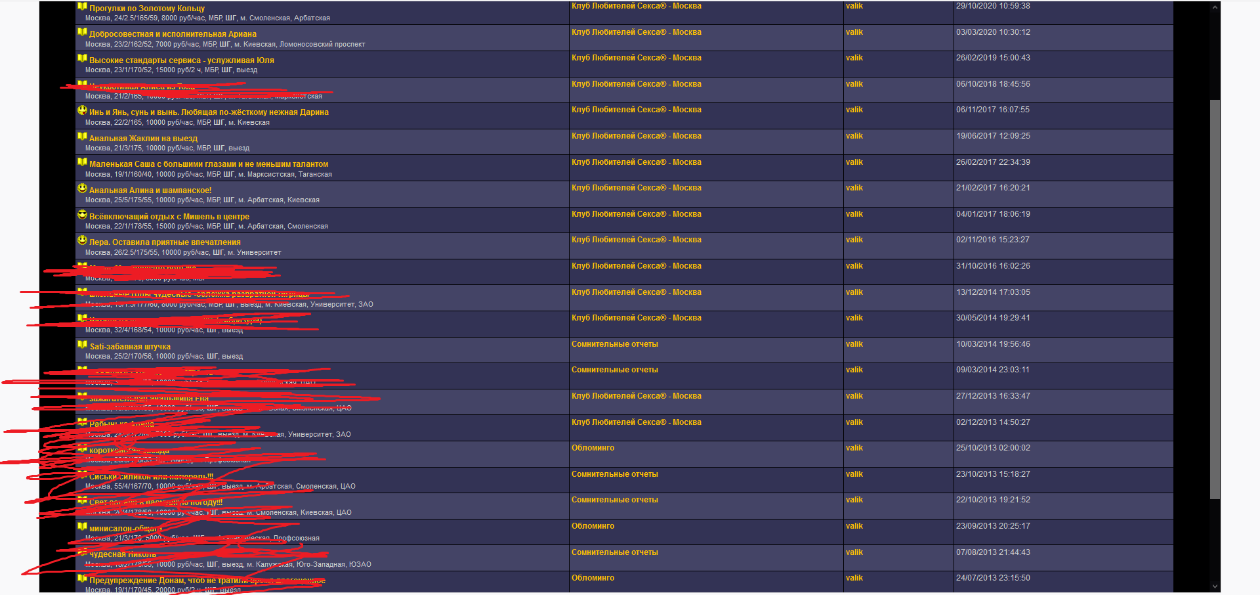Click icon next to Добросовестная и исполнительная Ариана
1260x595 pixels.
82,34
